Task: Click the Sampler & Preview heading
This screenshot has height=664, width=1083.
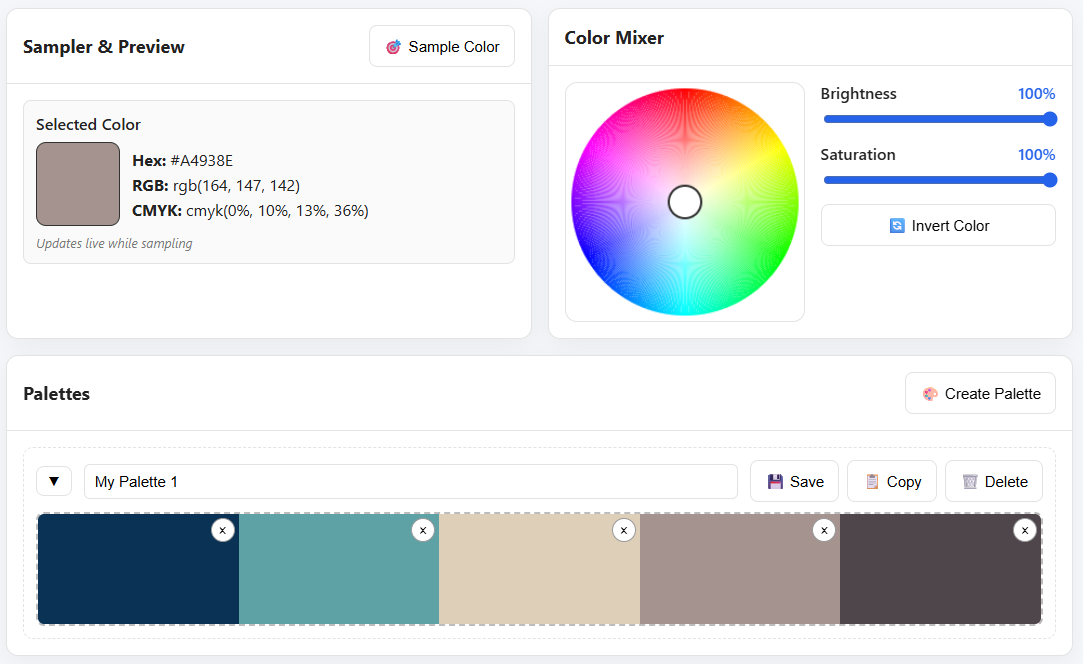Action: coord(104,46)
